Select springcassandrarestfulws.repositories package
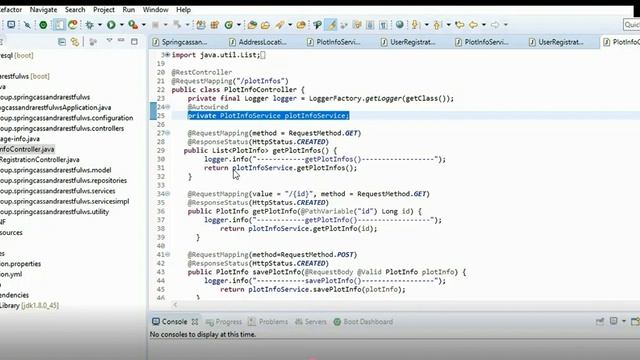The width and height of the screenshot is (640, 360). click(x=63, y=180)
